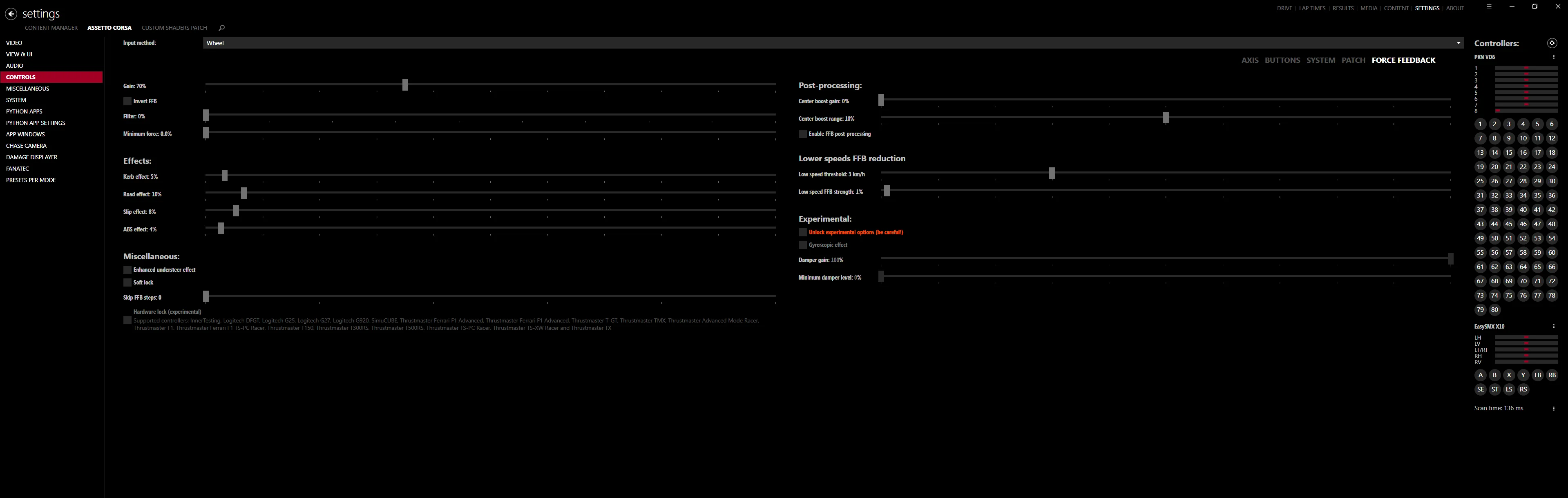Go to the DRIVE section link
1568x498 pixels.
coord(1284,9)
